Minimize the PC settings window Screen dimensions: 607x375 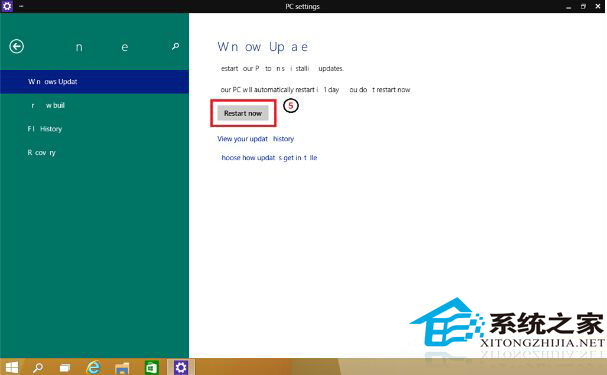(568, 7)
